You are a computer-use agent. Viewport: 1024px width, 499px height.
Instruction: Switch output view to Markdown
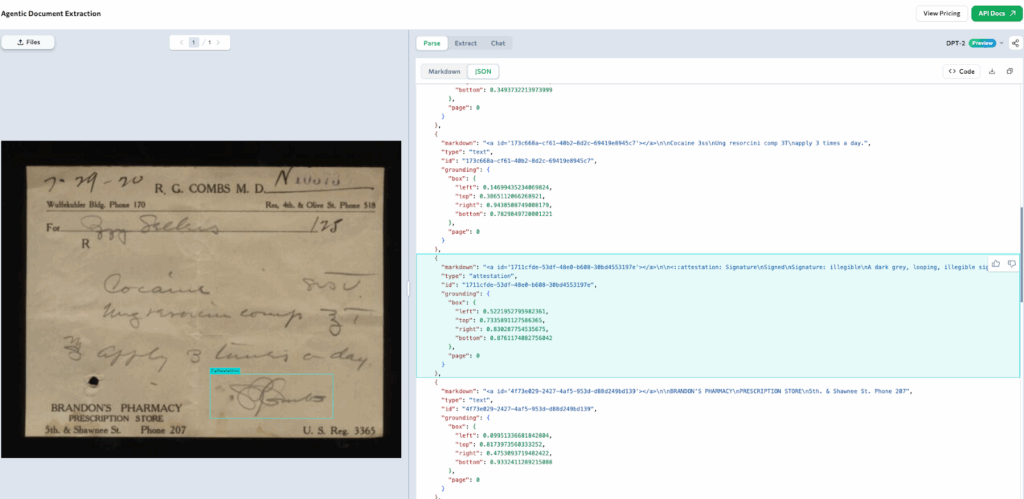pyautogui.click(x=444, y=72)
